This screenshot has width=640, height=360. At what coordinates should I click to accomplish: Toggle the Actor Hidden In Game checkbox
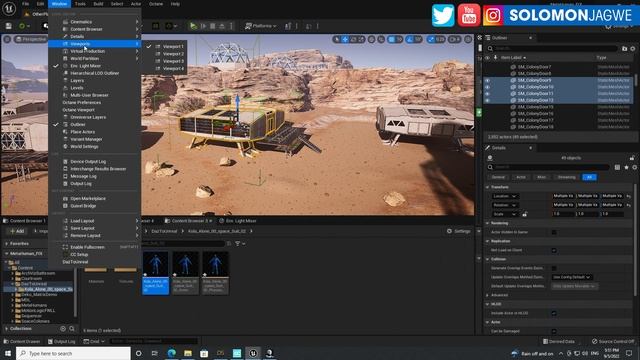(554, 232)
